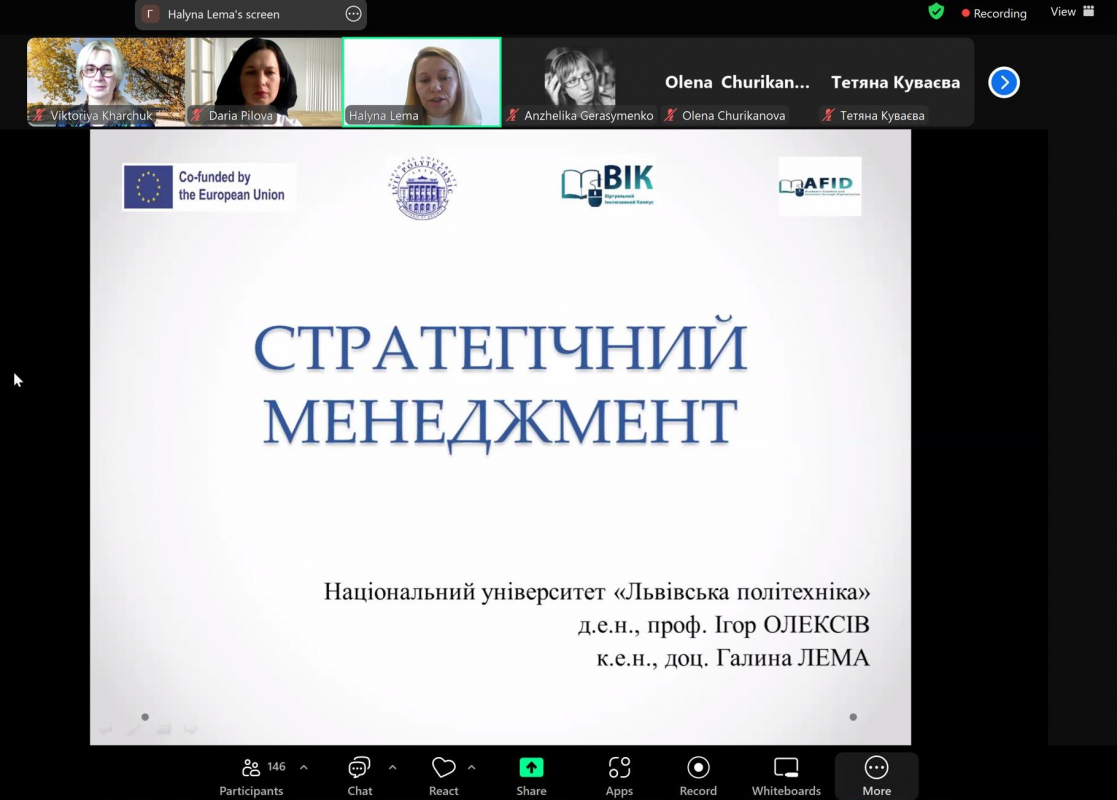Open the React heart menu
1117x800 pixels.
pos(443,776)
